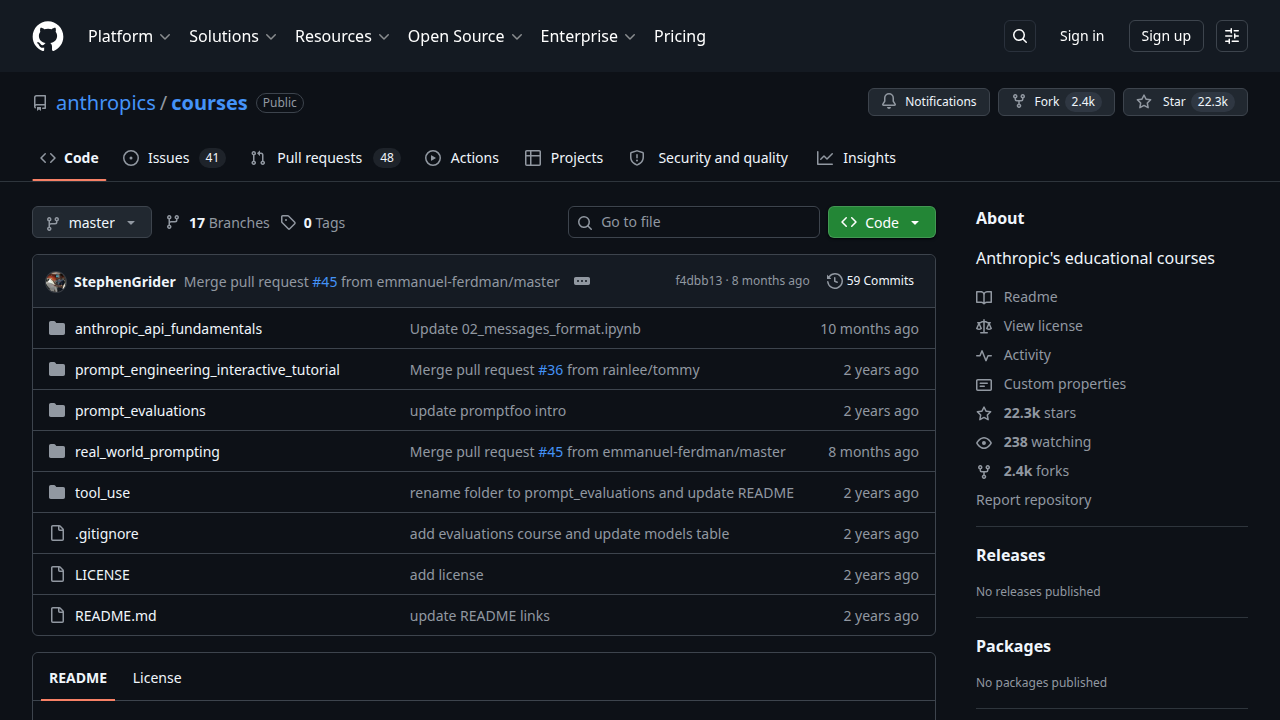Image resolution: width=1280 pixels, height=720 pixels.
Task: Click the Report repository link
Action: coord(1034,500)
